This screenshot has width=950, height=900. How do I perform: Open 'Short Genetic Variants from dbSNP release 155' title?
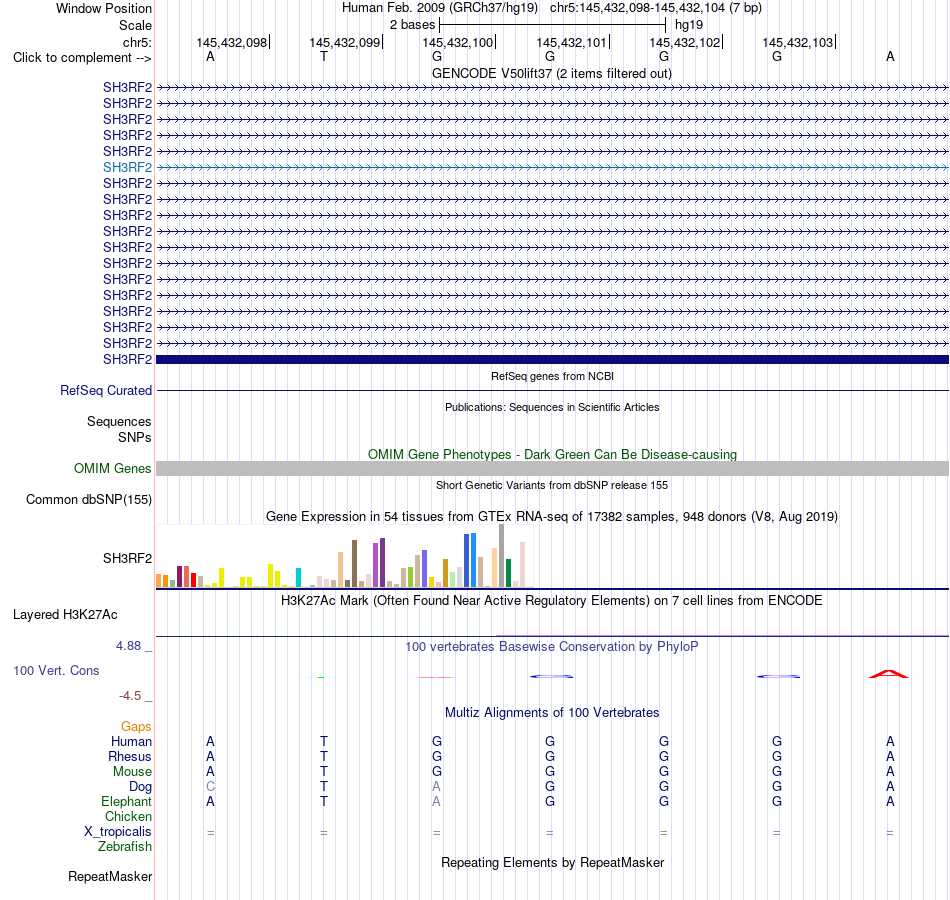click(x=552, y=485)
